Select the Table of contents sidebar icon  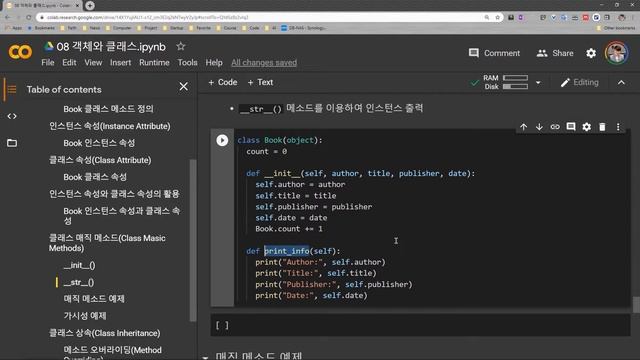pyautogui.click(x=12, y=89)
